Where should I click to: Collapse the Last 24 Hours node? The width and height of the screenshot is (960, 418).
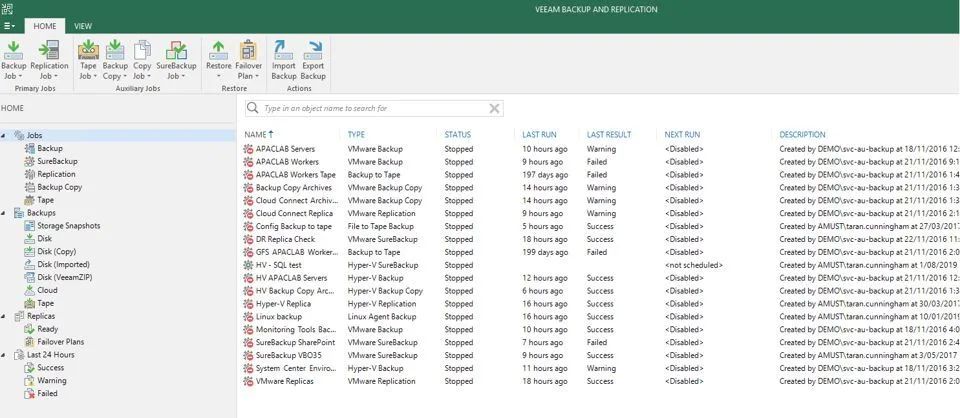tap(4, 355)
